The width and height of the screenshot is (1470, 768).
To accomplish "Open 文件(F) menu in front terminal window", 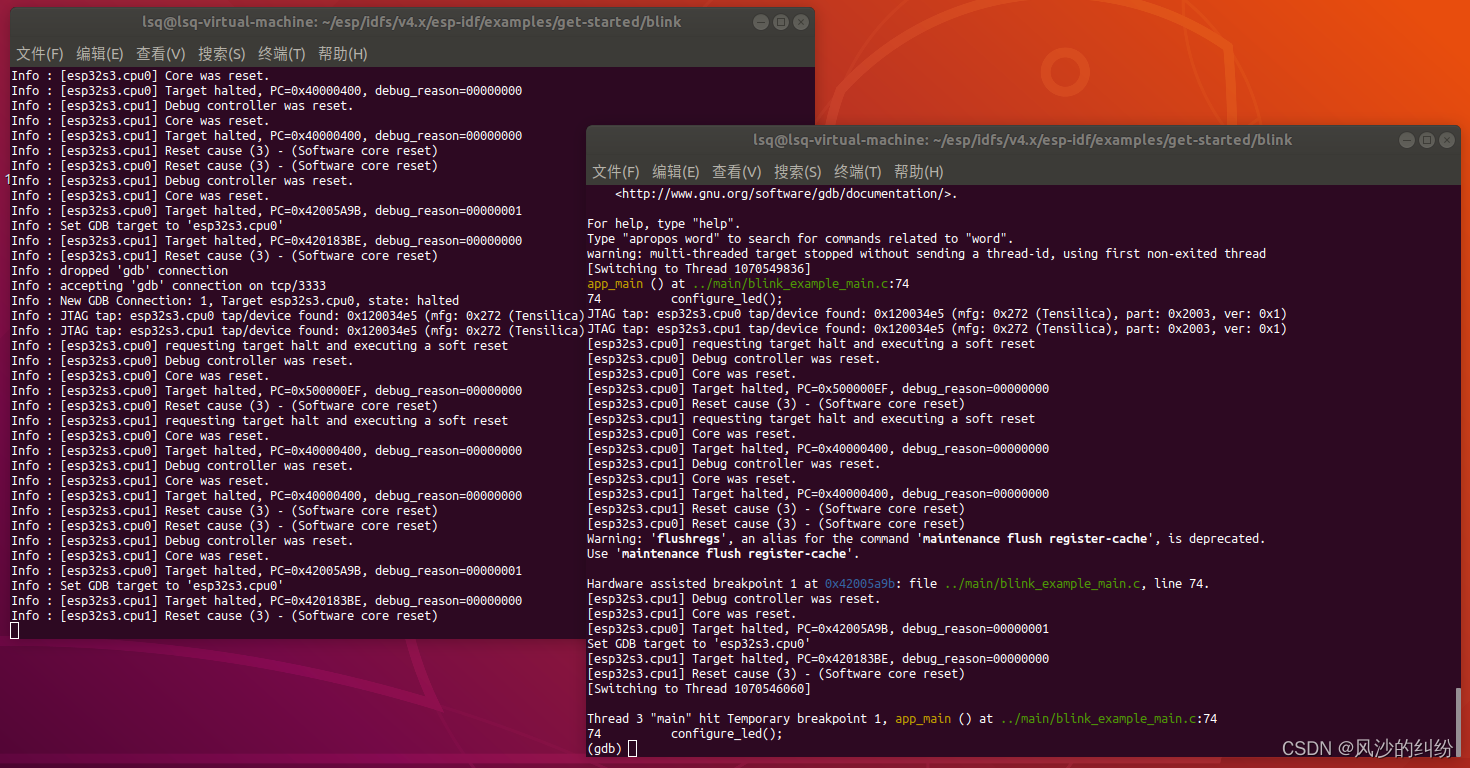I will (x=615, y=172).
